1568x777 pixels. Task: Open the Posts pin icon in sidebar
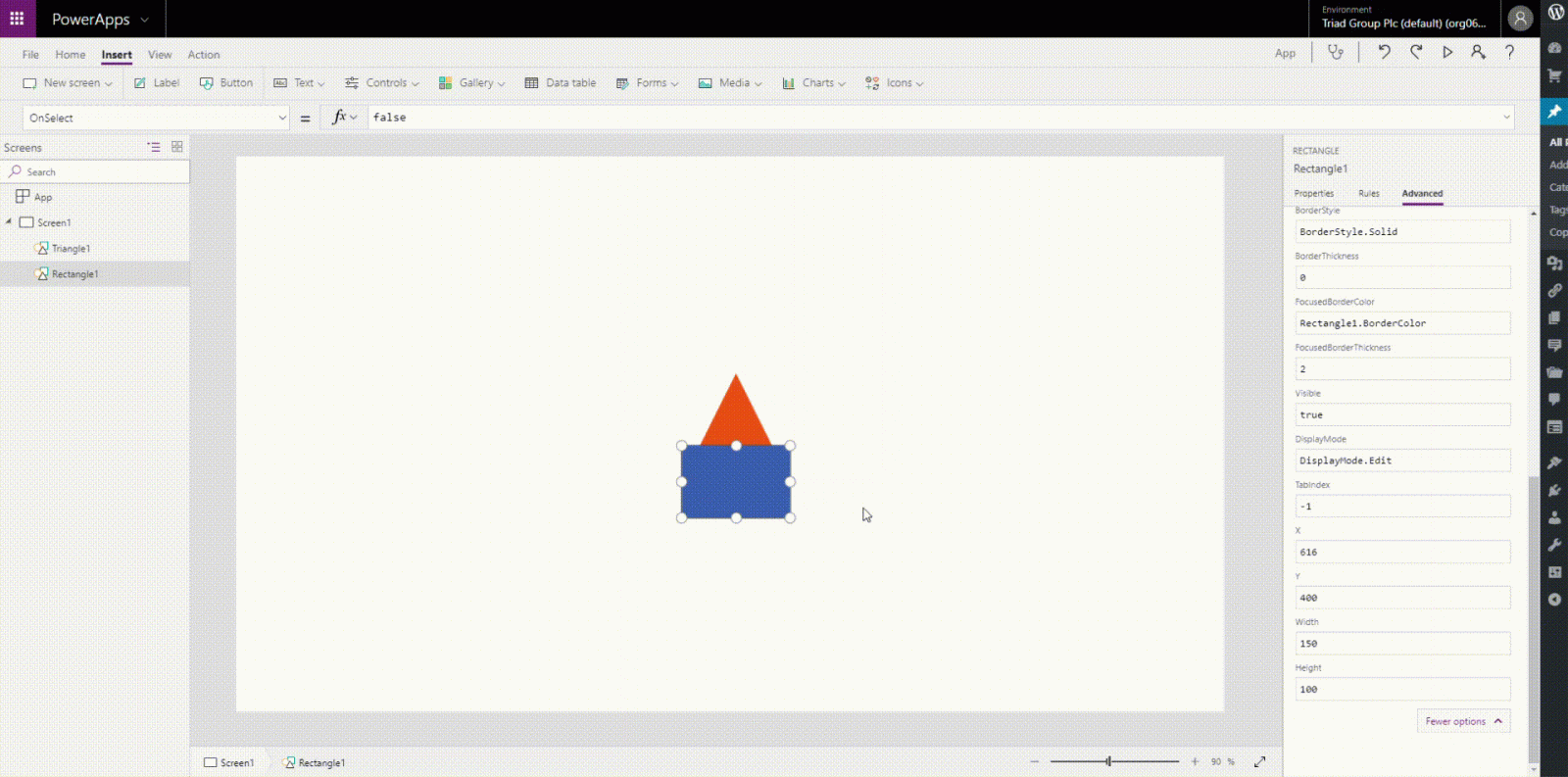(x=1554, y=112)
